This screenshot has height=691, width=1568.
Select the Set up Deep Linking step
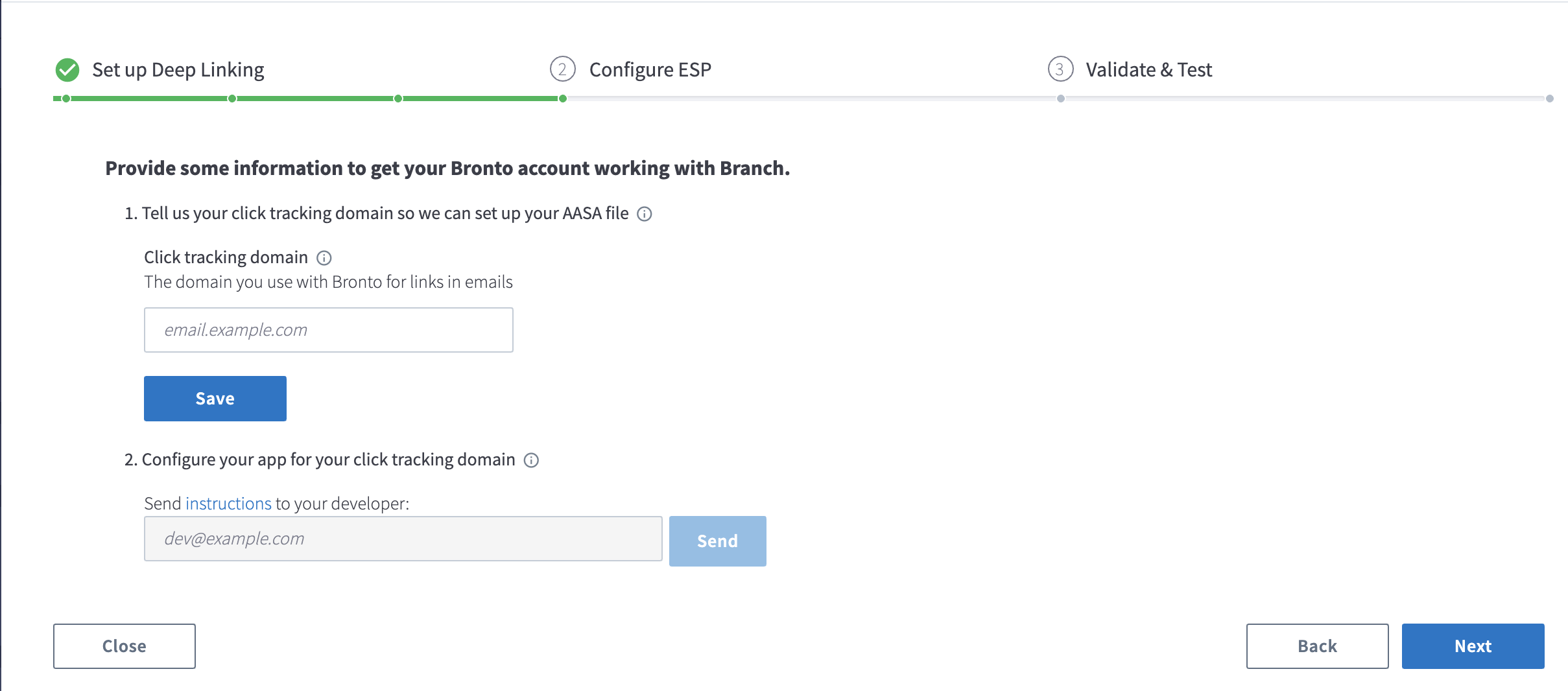(x=178, y=70)
